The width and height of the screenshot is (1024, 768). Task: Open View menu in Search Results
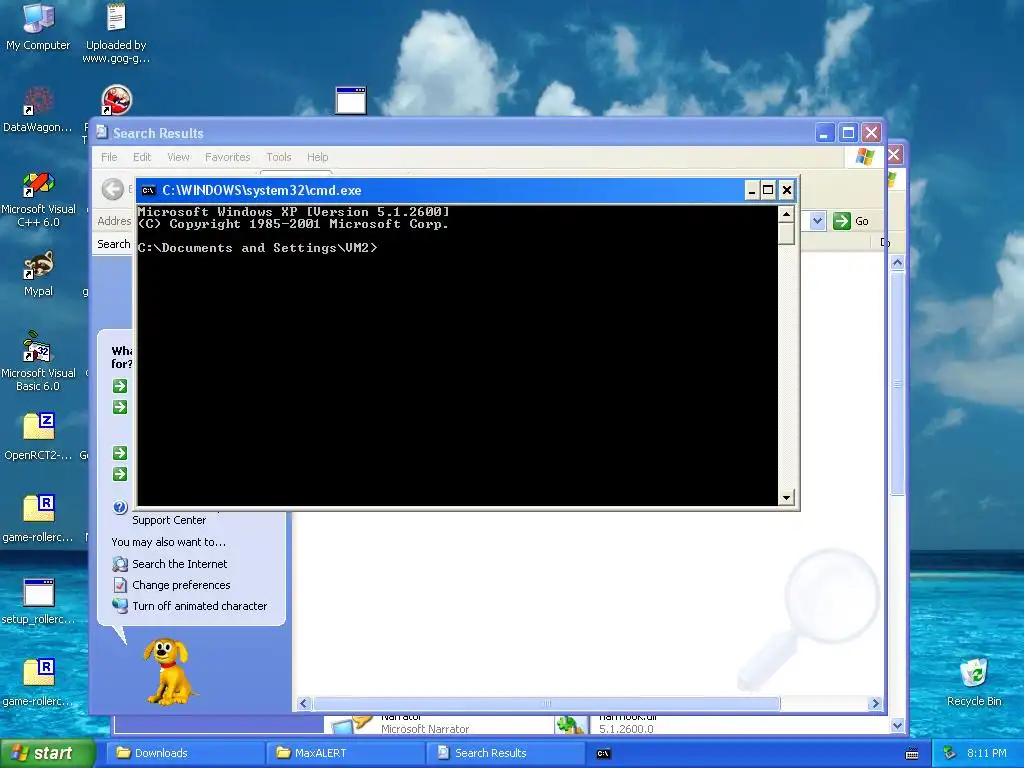point(178,157)
